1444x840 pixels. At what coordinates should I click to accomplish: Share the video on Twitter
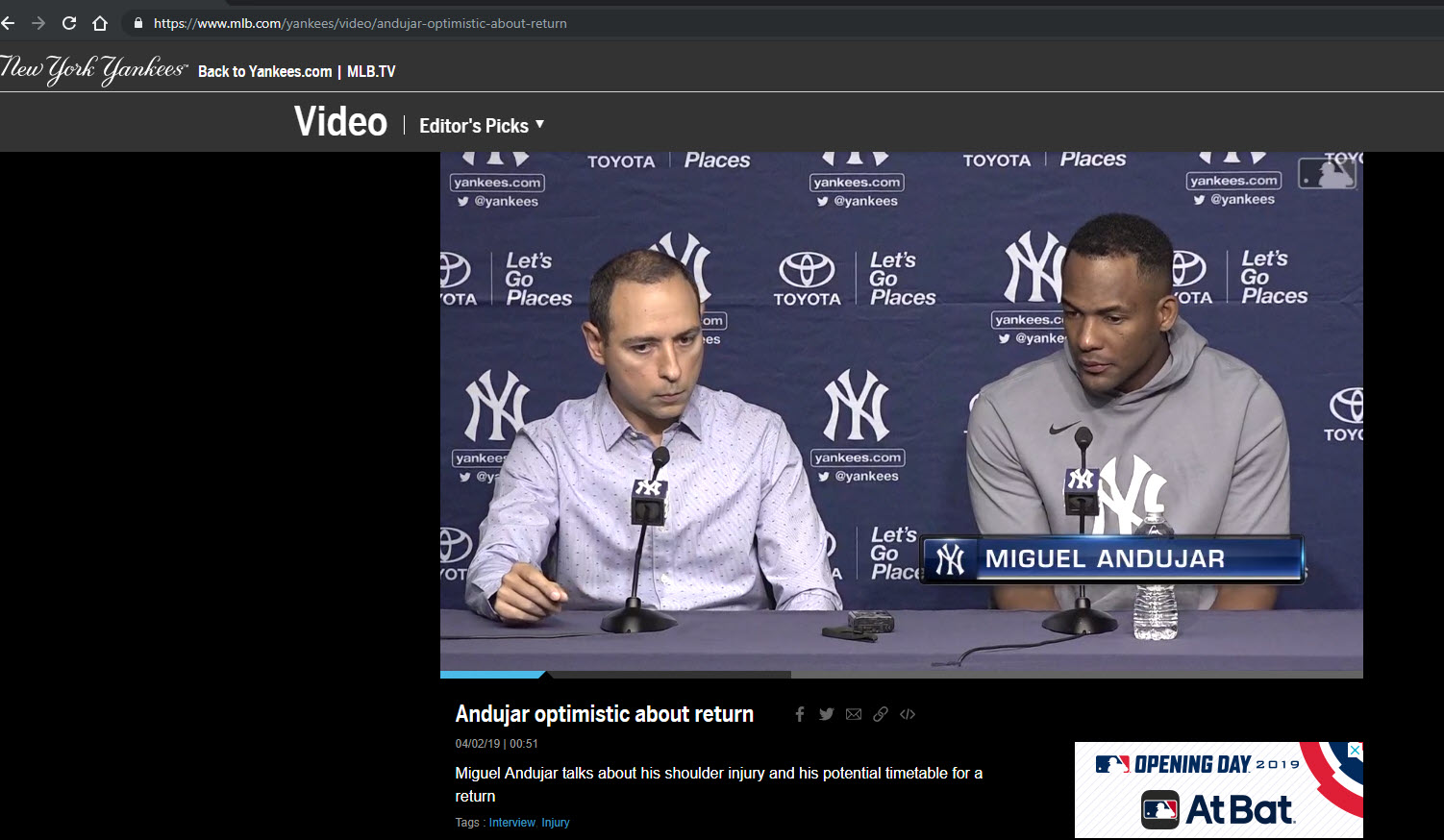827,714
